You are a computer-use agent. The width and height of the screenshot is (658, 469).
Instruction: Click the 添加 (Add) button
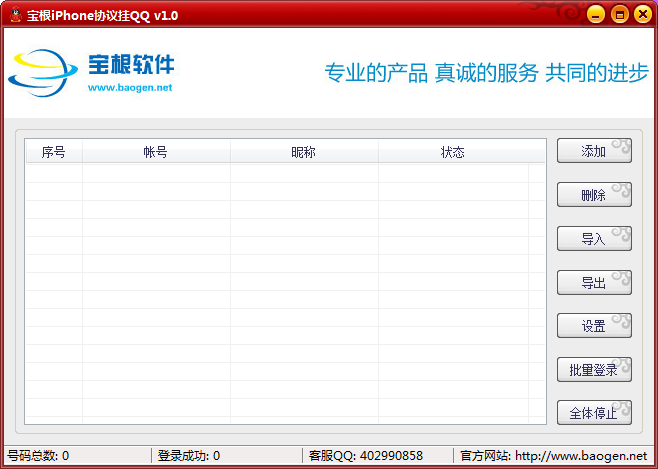pos(594,151)
